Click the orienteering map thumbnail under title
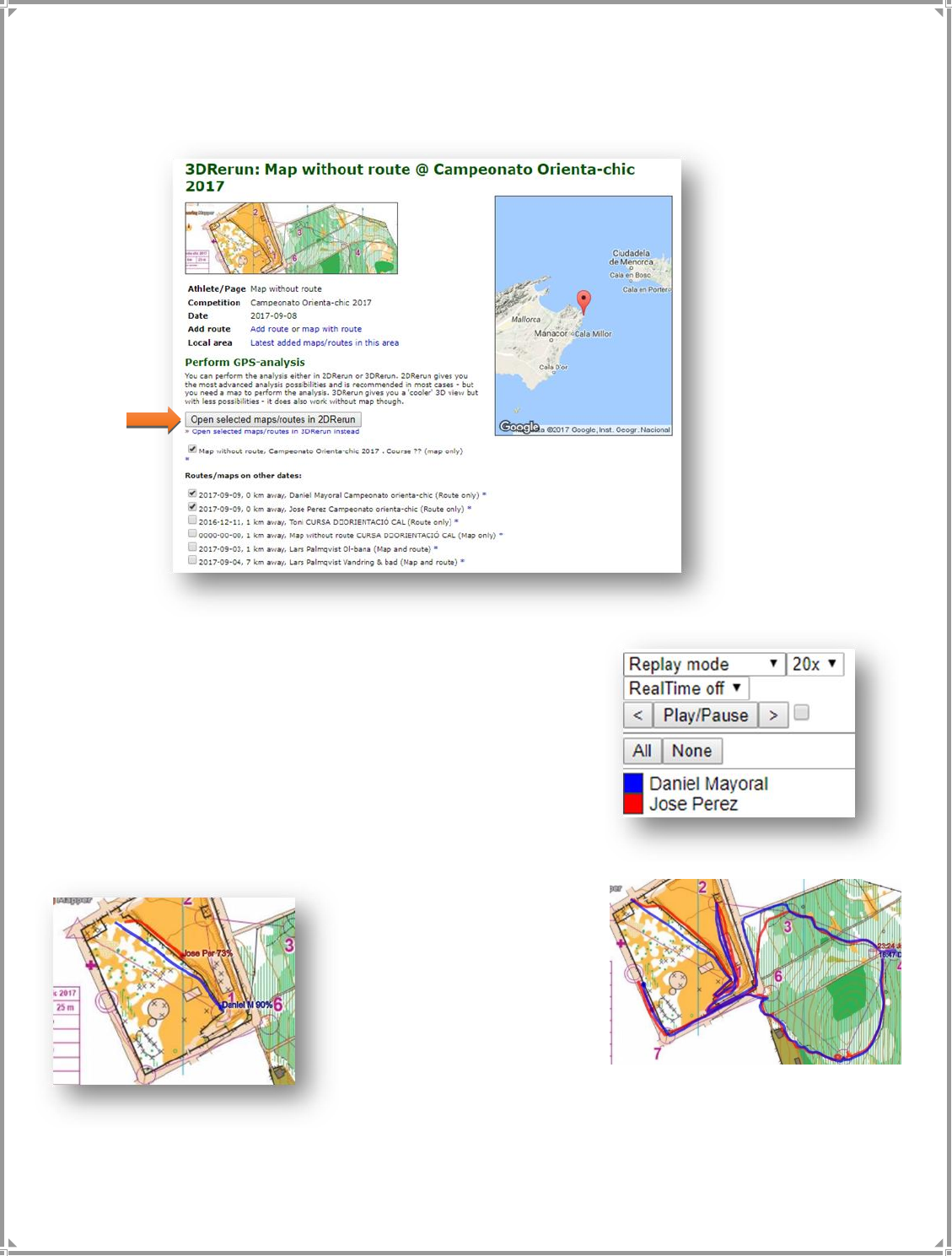The width and height of the screenshot is (952, 1256). tap(292, 238)
